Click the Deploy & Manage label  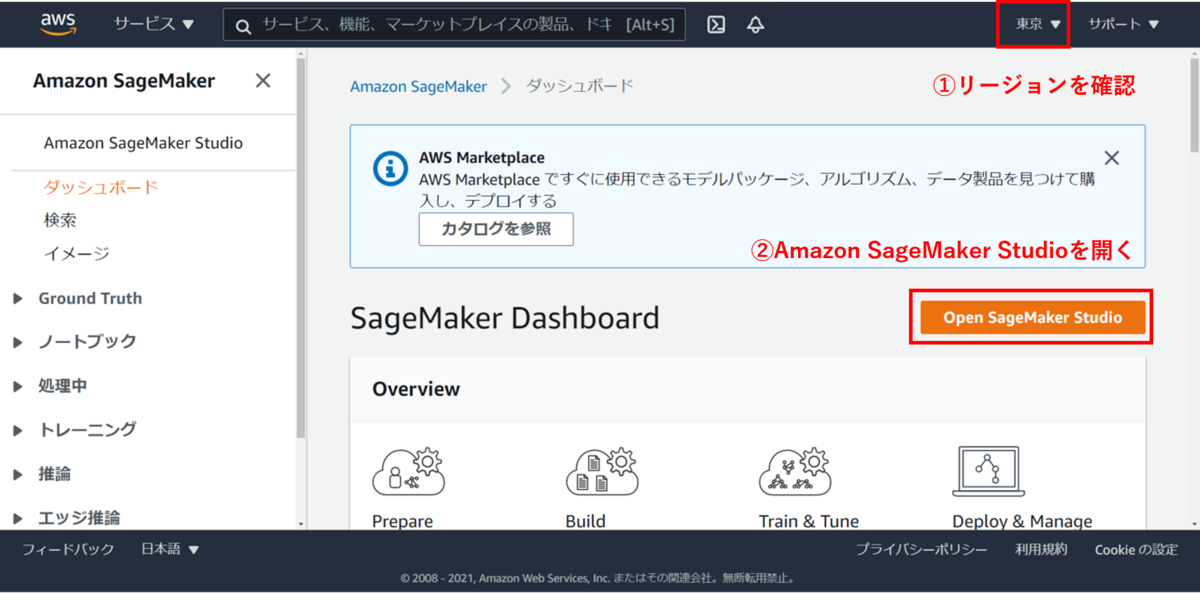tap(1022, 521)
